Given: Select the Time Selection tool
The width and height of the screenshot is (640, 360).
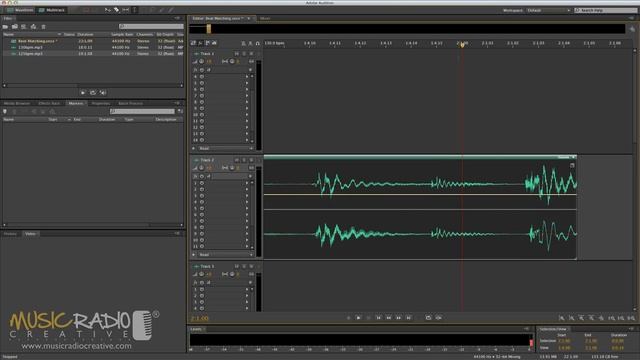Looking at the screenshot, I should tap(134, 10).
